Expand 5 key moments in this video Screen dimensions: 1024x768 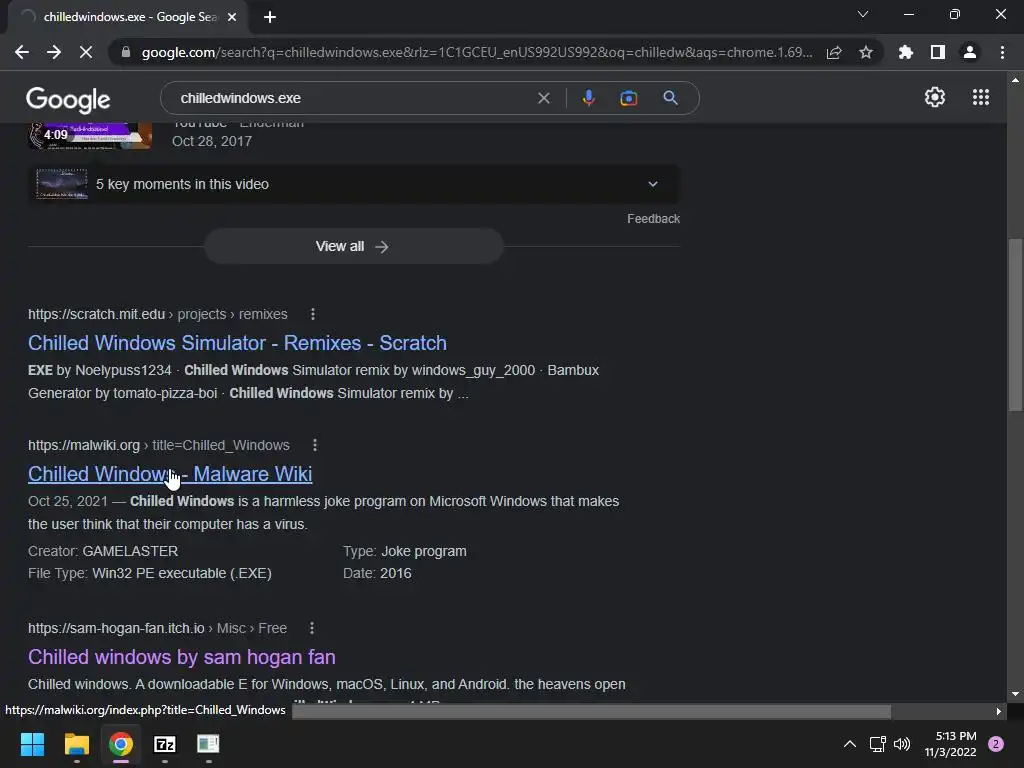353,184
